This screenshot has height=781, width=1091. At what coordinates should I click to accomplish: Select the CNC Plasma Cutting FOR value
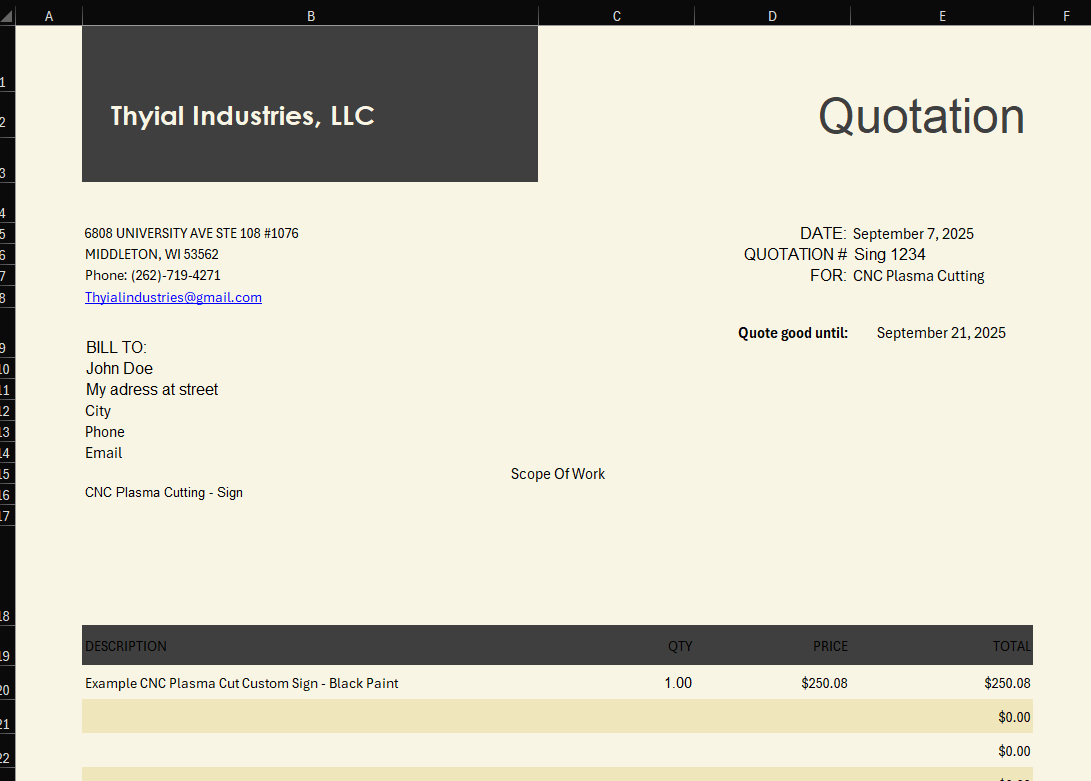(918, 276)
